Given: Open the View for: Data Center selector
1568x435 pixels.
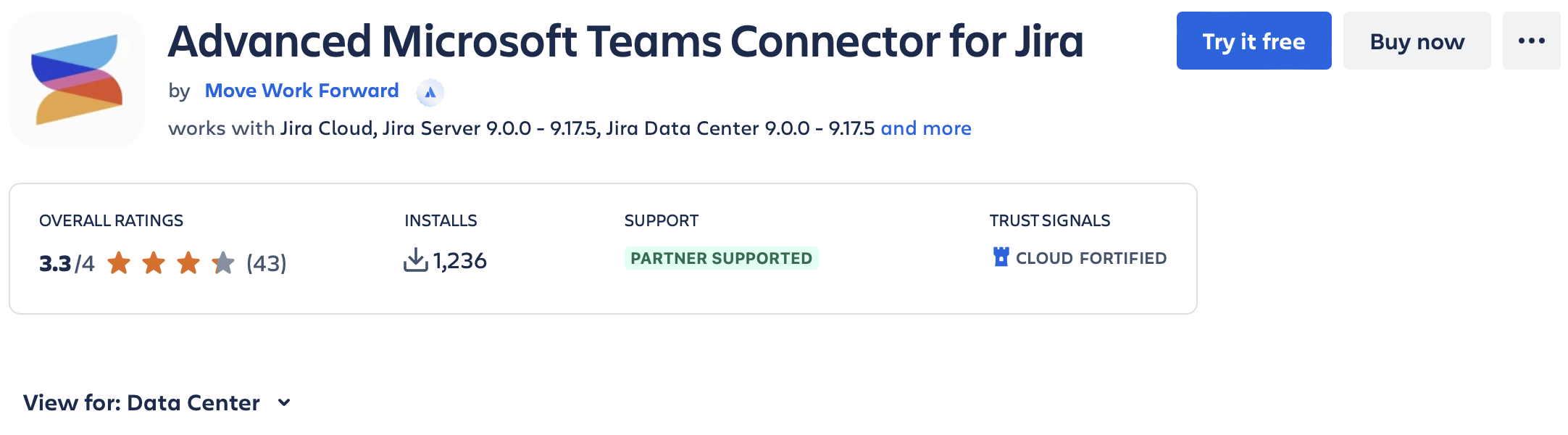Looking at the screenshot, I should point(141,403).
